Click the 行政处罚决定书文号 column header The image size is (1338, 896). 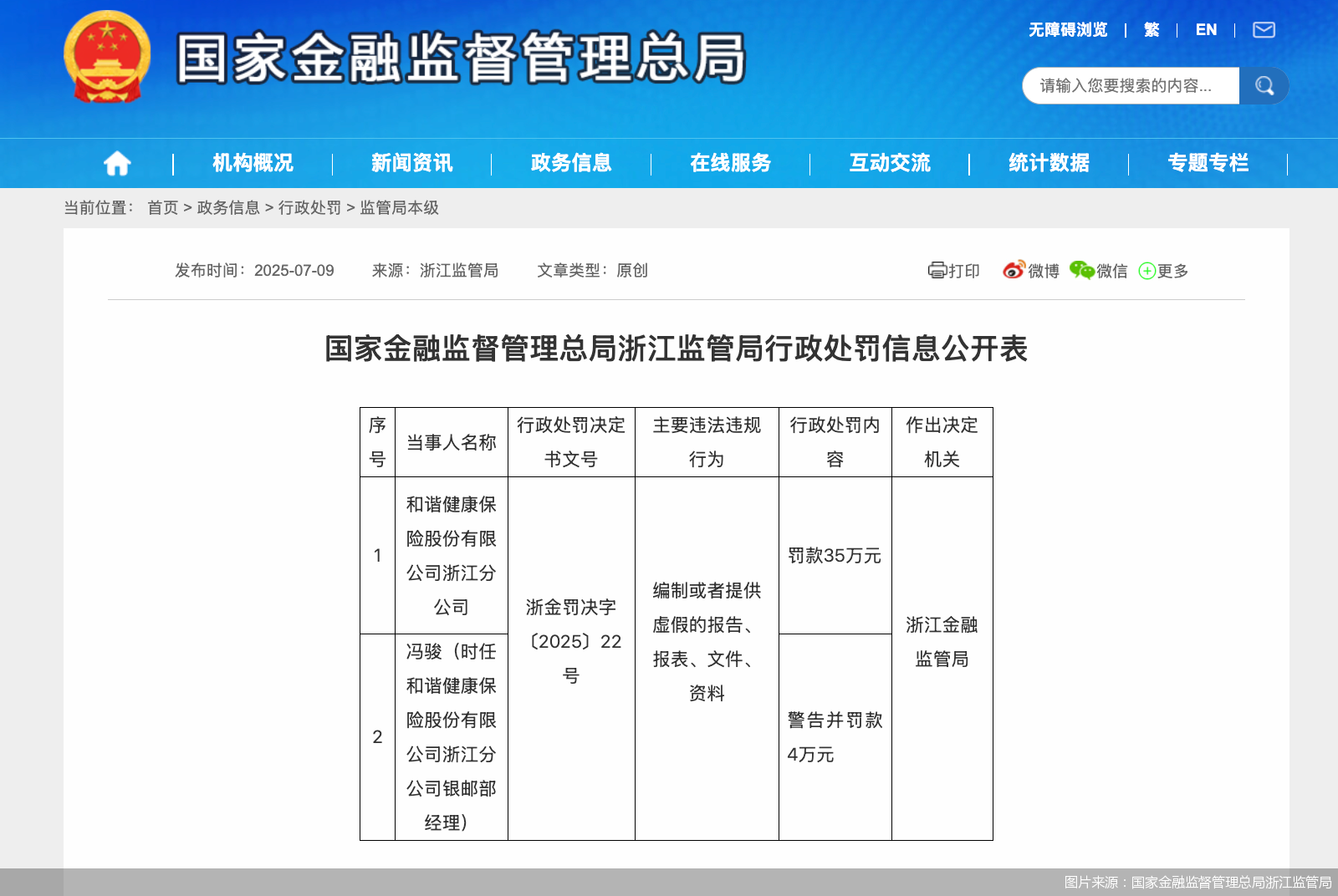571,442
